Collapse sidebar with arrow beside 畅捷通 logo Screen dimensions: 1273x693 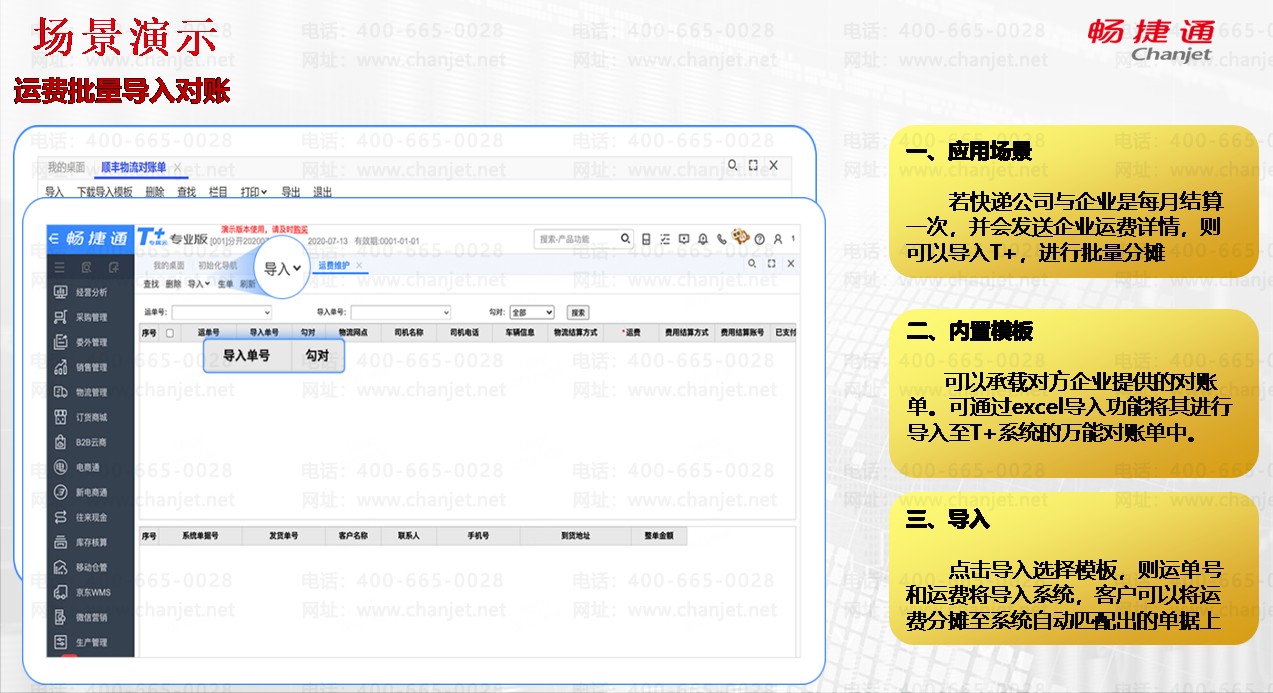pos(54,238)
